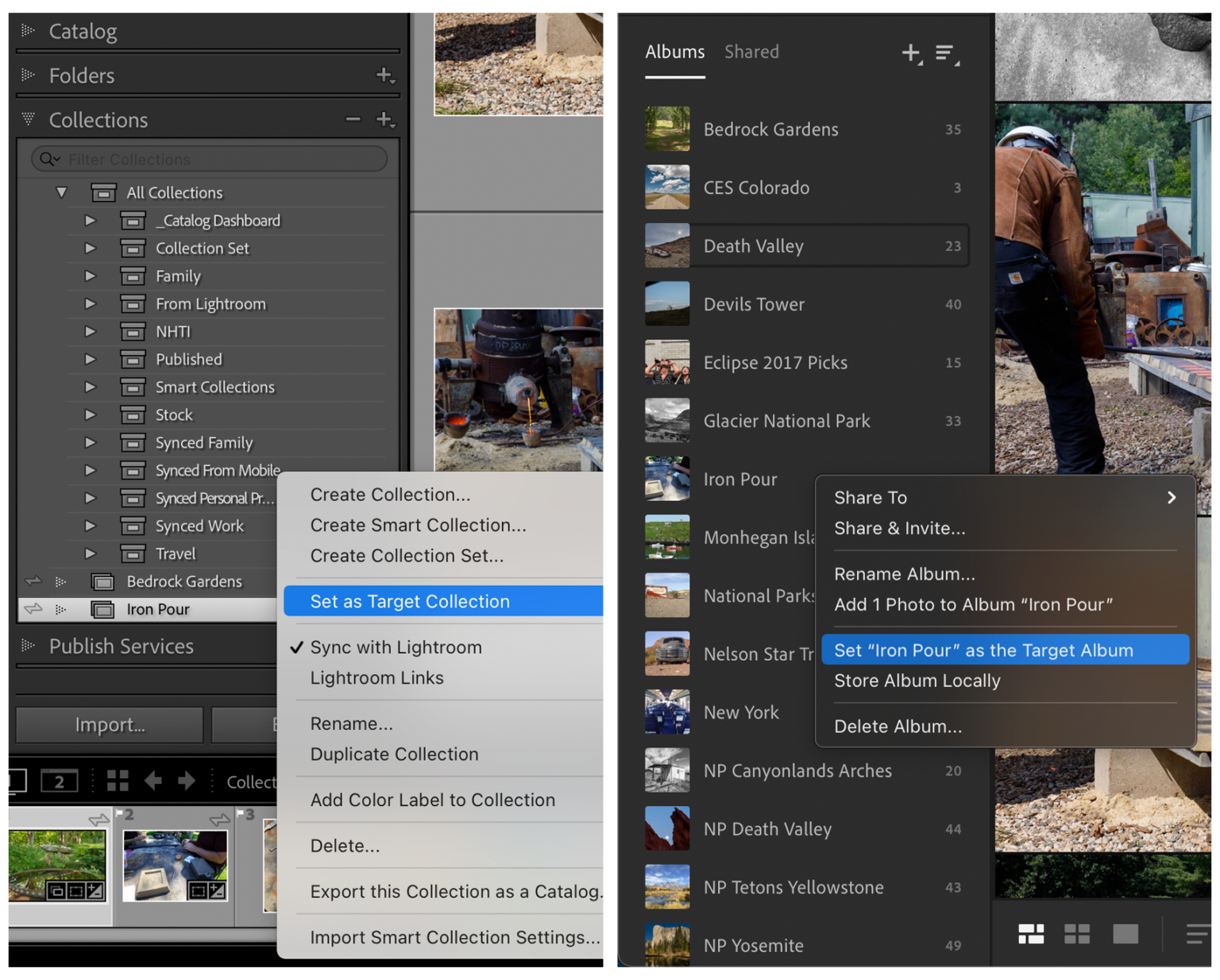Collapse the All Collections disclosure triangle
1220x980 pixels.
tap(62, 192)
